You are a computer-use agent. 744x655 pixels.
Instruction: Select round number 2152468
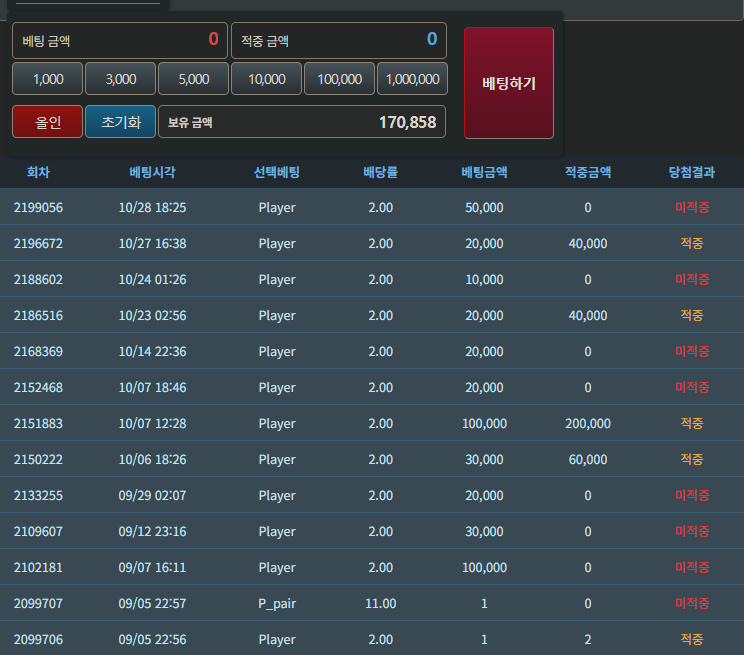coord(38,388)
